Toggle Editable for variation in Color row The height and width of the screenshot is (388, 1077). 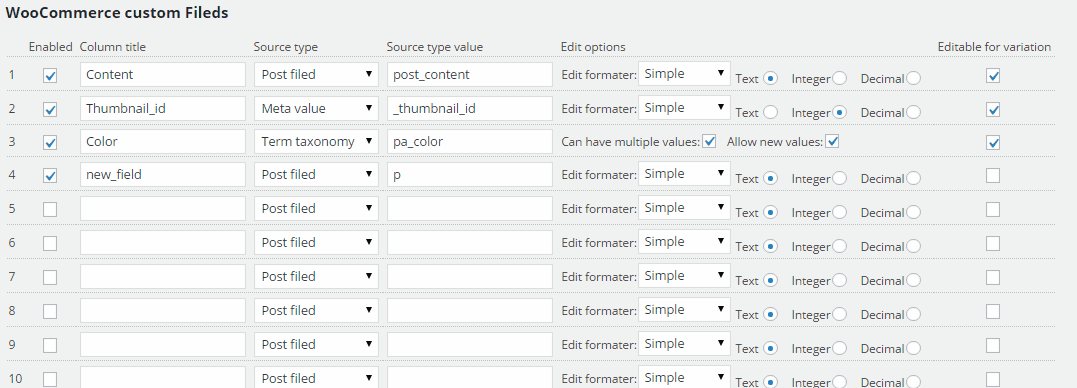(x=993, y=143)
